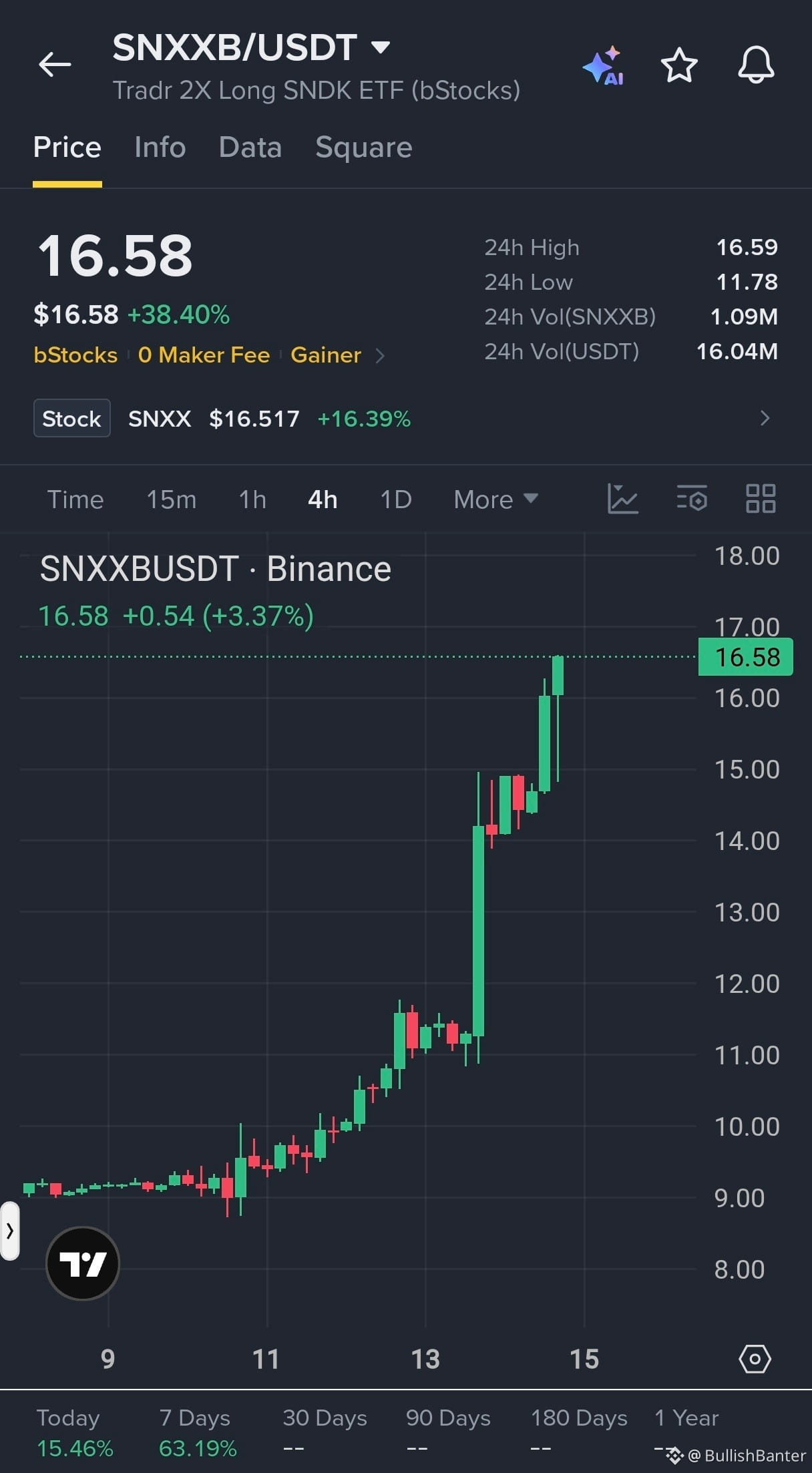Image resolution: width=812 pixels, height=1473 pixels.
Task: Open chart settings list icon
Action: 692,499
